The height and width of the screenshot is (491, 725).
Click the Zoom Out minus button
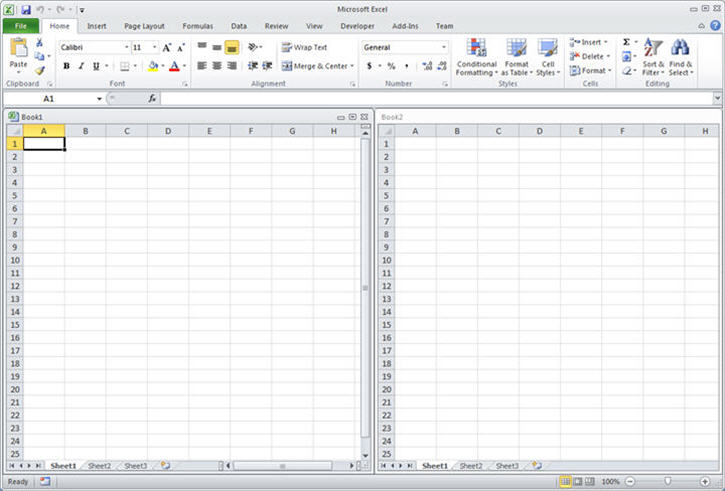coord(629,481)
